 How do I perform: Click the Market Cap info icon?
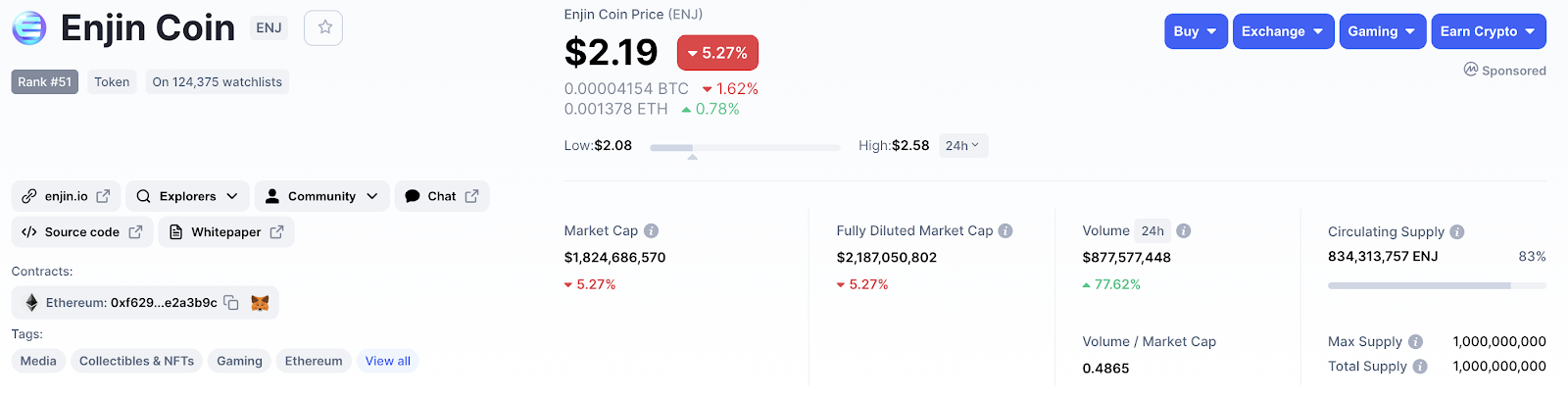pos(652,231)
